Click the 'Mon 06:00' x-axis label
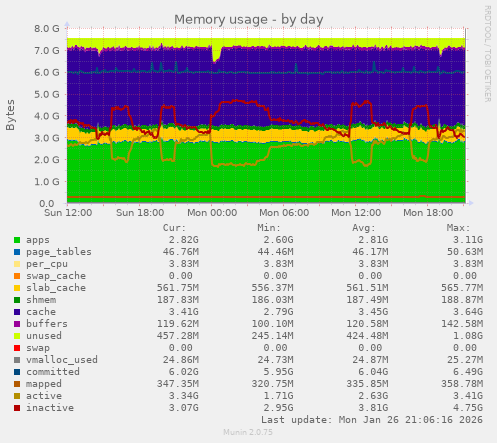 [284, 213]
